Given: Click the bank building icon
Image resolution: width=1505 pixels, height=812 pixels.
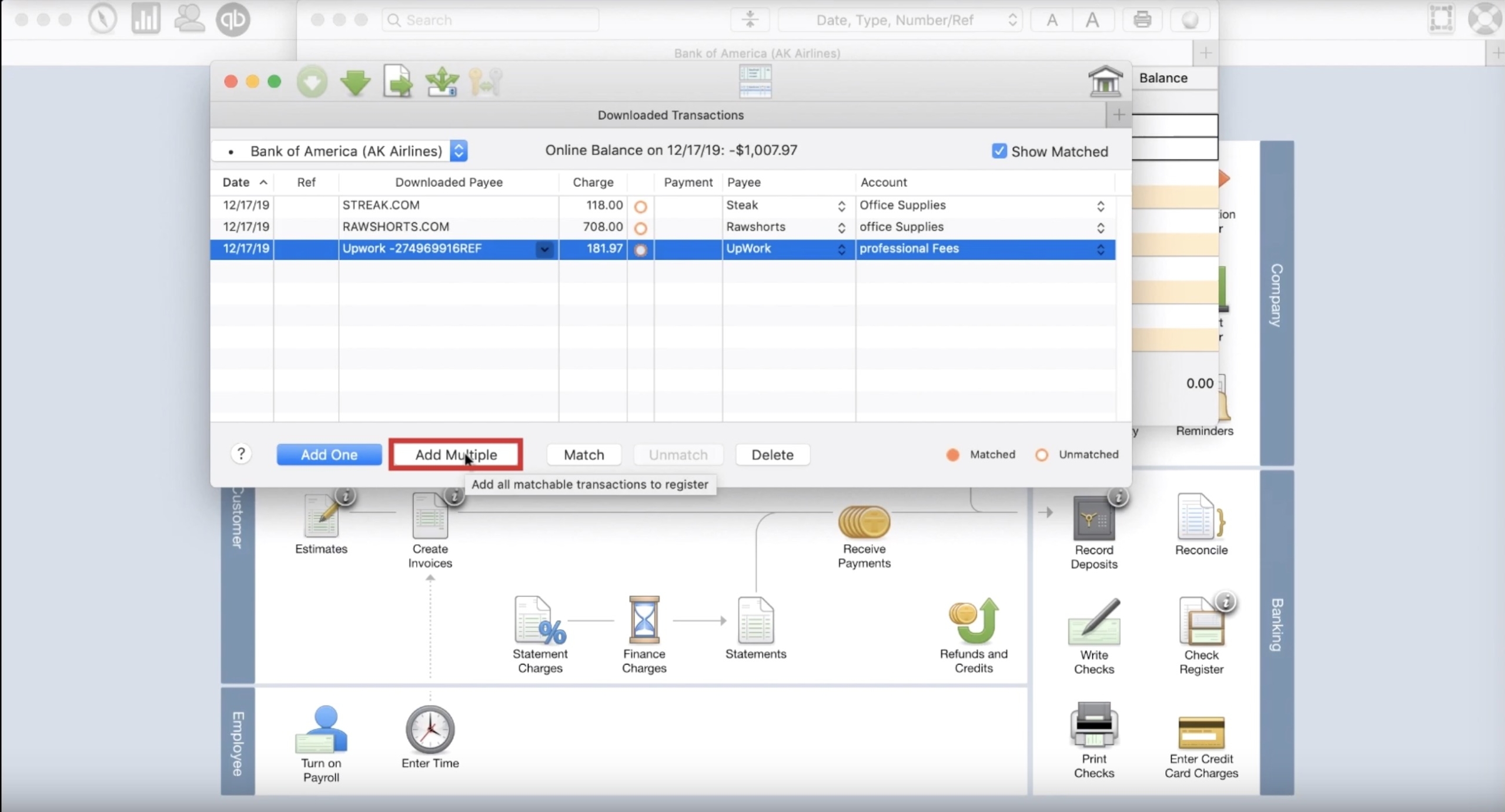Looking at the screenshot, I should (1105, 80).
